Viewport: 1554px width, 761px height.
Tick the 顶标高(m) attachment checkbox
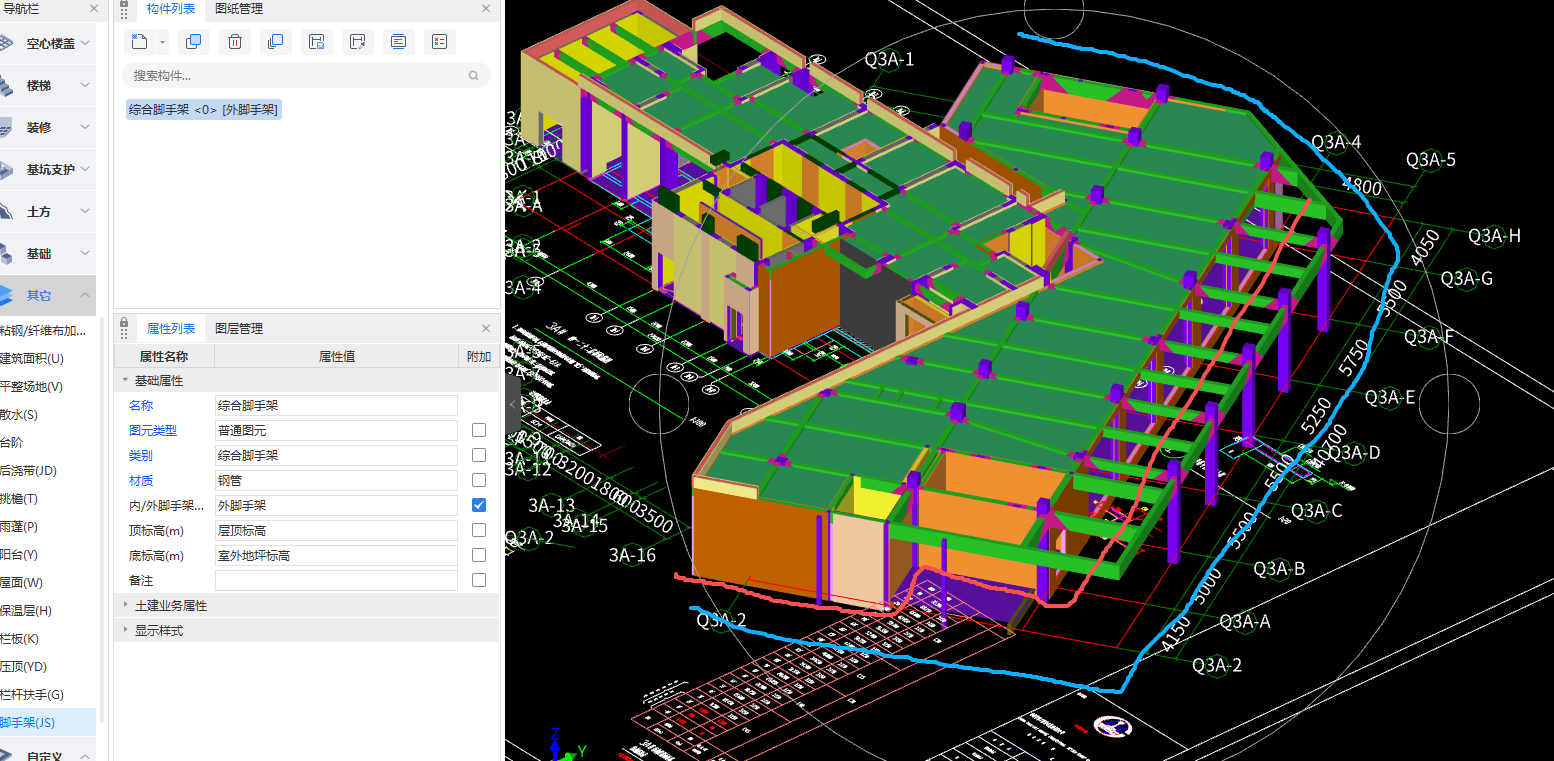coord(479,530)
